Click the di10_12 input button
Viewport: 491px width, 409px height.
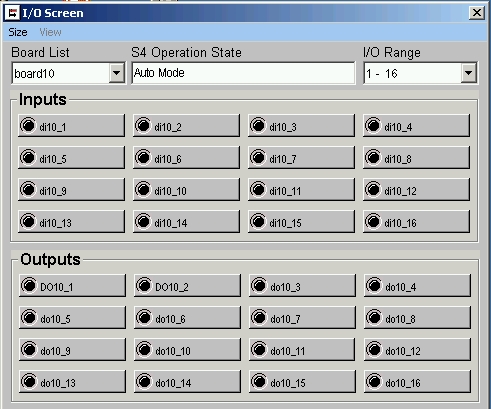coord(416,190)
